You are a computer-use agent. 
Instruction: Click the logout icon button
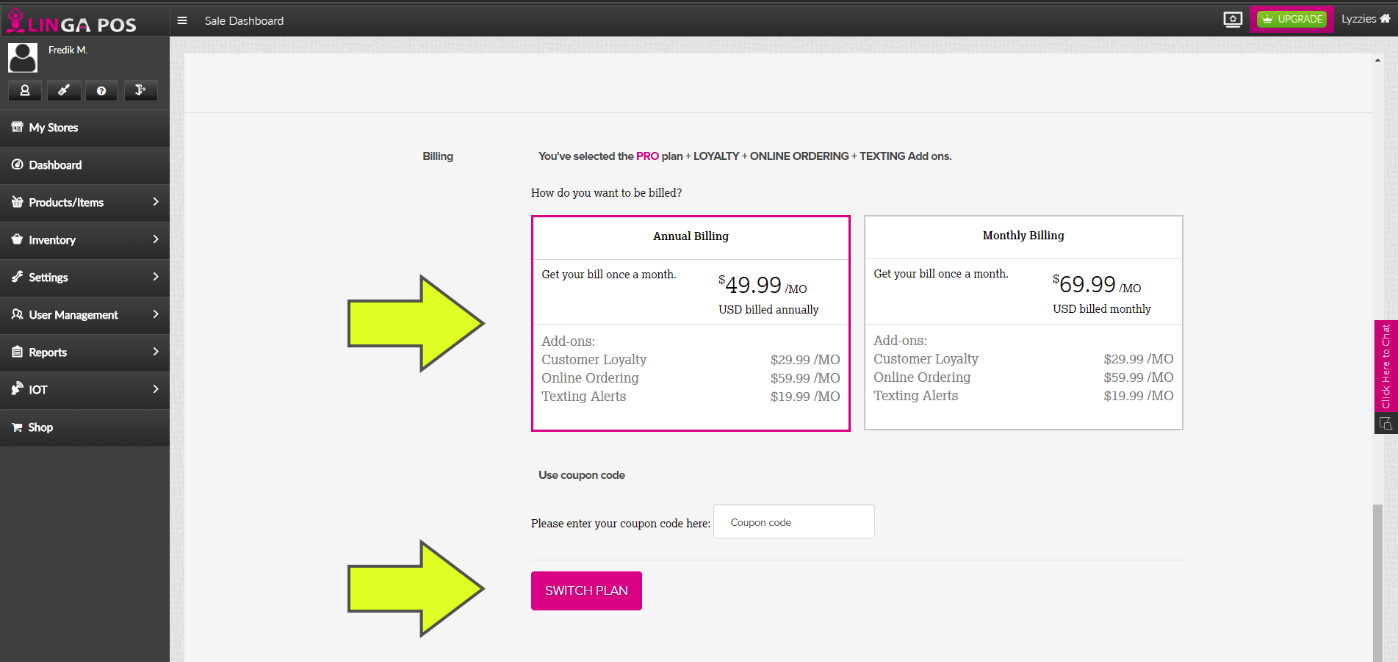click(x=140, y=90)
